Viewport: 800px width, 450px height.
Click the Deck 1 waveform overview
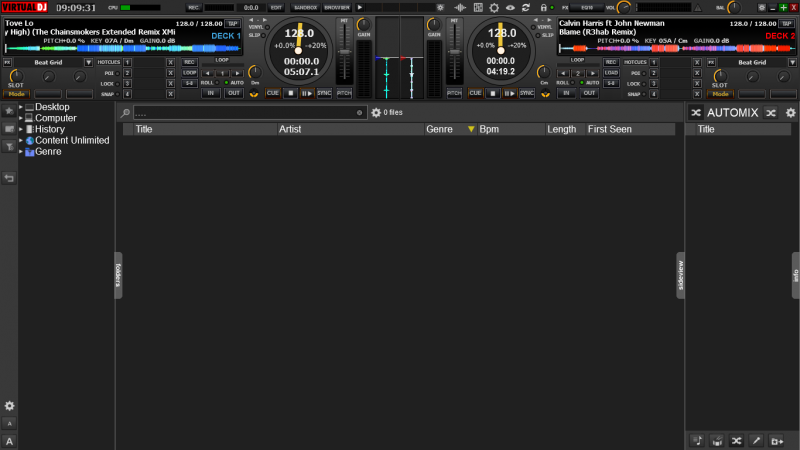click(122, 48)
